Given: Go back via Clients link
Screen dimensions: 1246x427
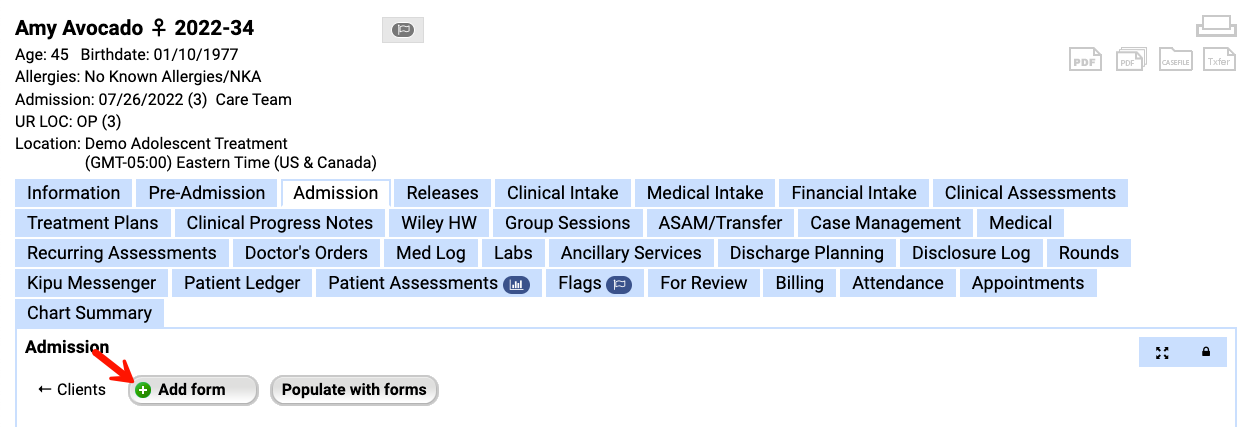Looking at the screenshot, I should 72,390.
